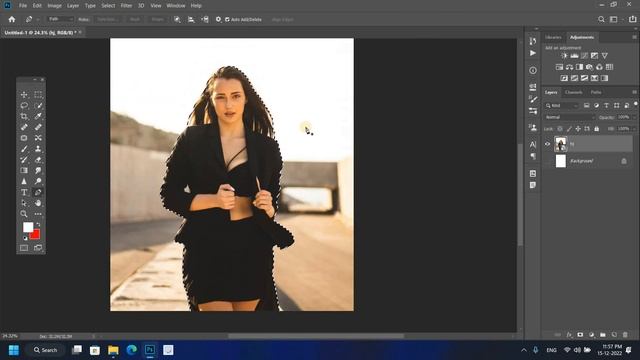Toggle Auto Add/Delete checkbox
The image size is (640, 360).
coord(227,19)
